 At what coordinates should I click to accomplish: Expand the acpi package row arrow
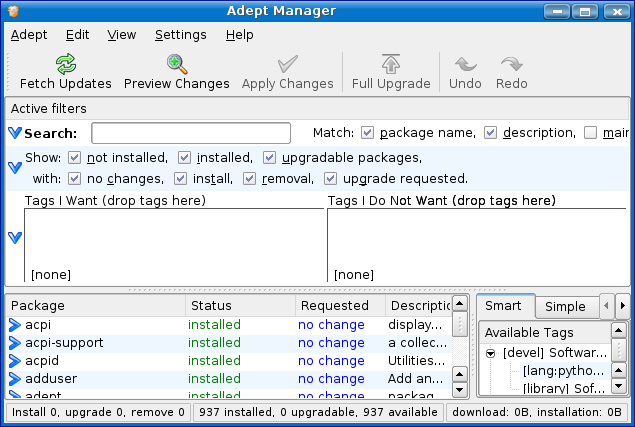(x=15, y=325)
